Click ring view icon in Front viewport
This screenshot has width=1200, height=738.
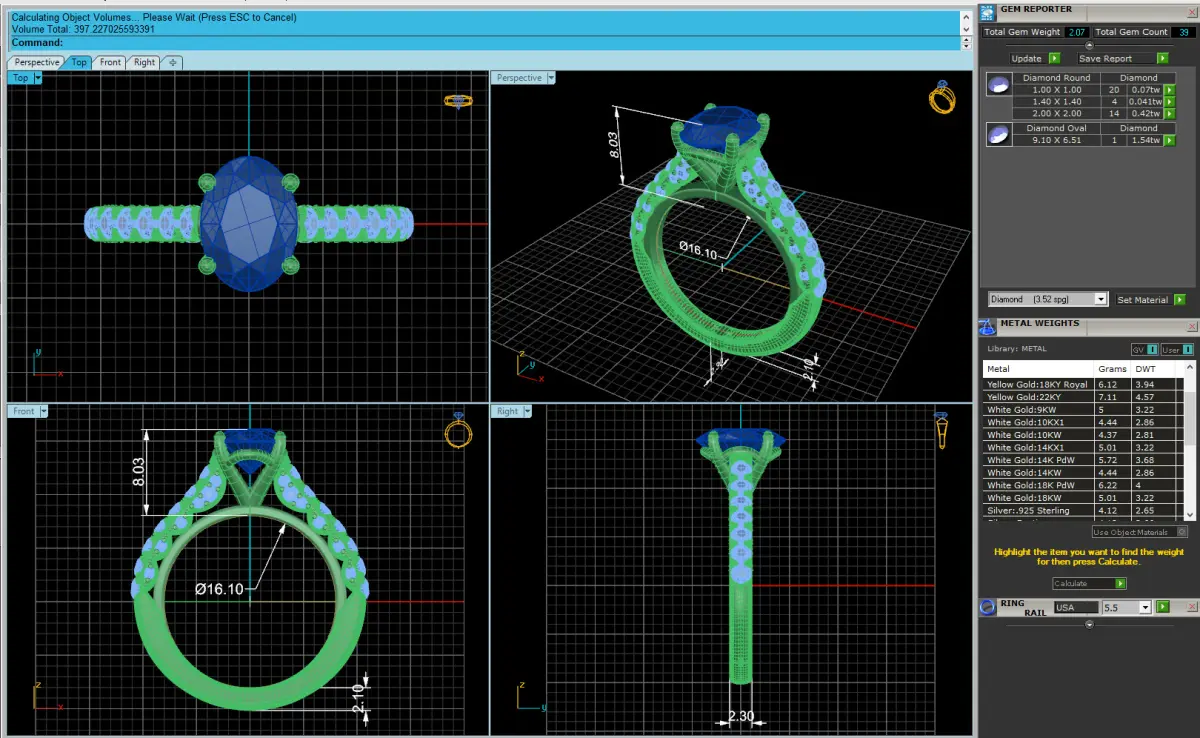click(457, 430)
